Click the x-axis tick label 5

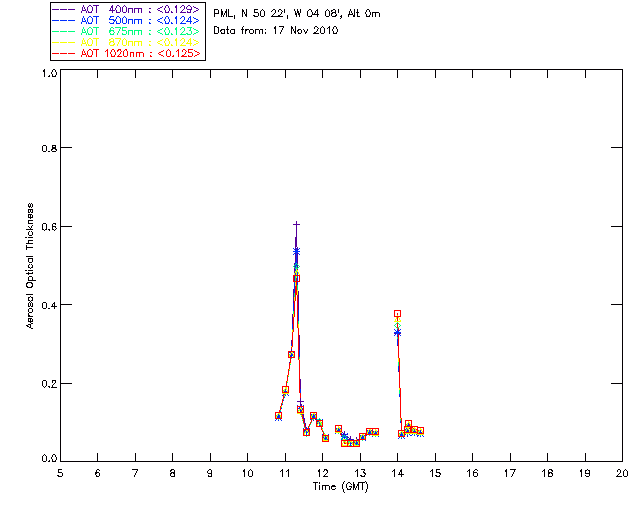60,473
